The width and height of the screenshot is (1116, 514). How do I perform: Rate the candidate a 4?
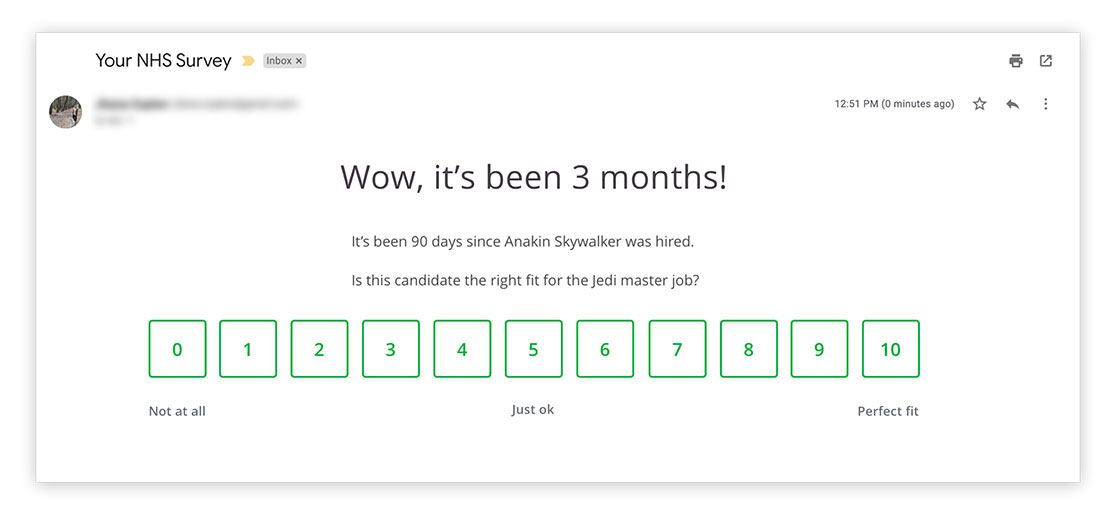(x=462, y=349)
